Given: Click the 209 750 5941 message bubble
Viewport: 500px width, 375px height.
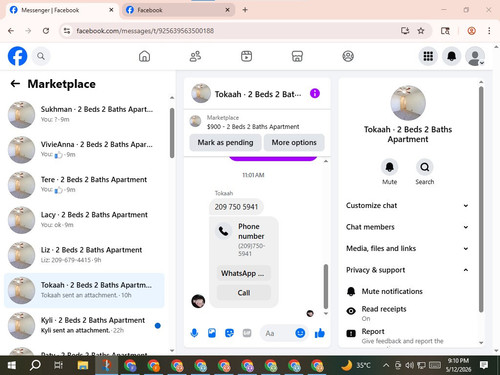Looking at the screenshot, I should [x=236, y=207].
